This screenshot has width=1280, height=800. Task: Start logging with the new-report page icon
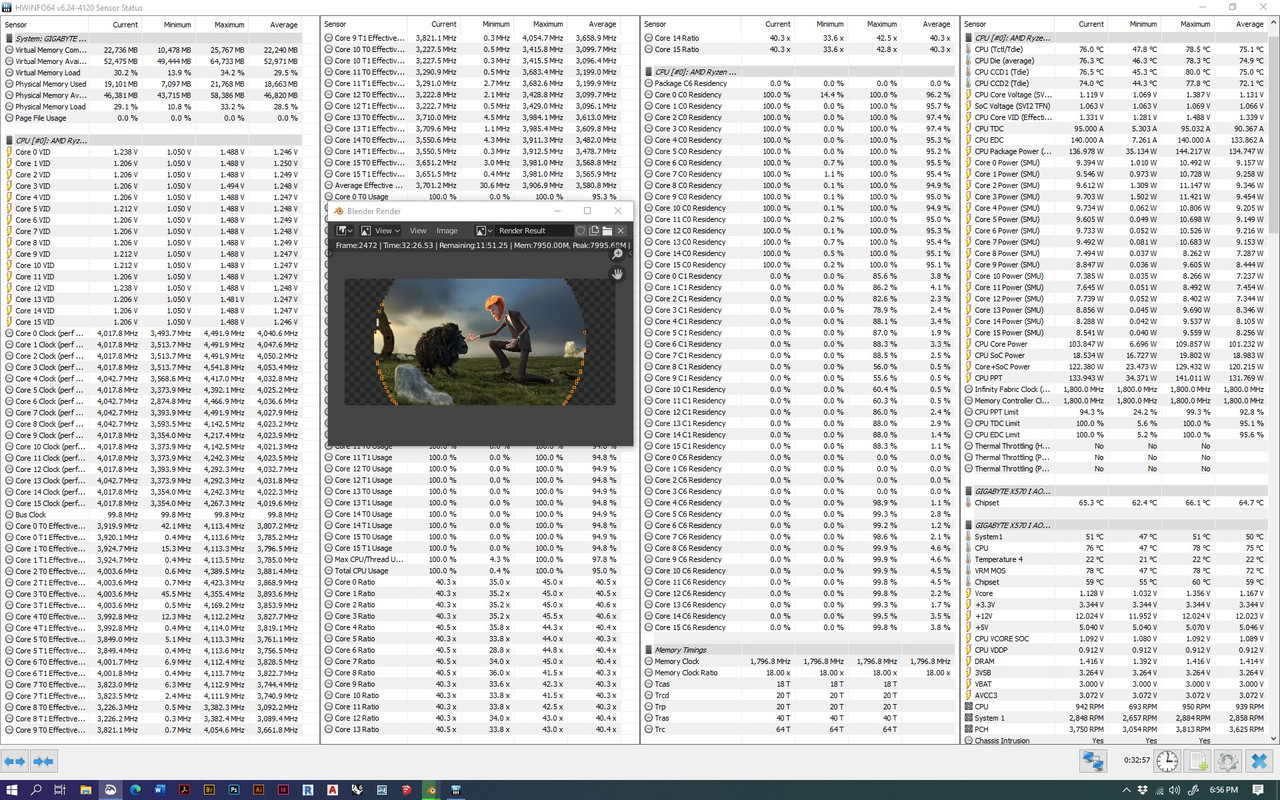1197,760
